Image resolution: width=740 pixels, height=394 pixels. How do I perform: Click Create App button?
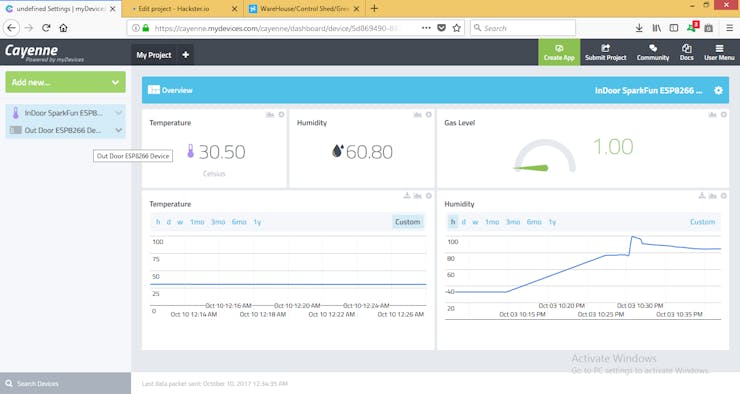(x=559, y=52)
